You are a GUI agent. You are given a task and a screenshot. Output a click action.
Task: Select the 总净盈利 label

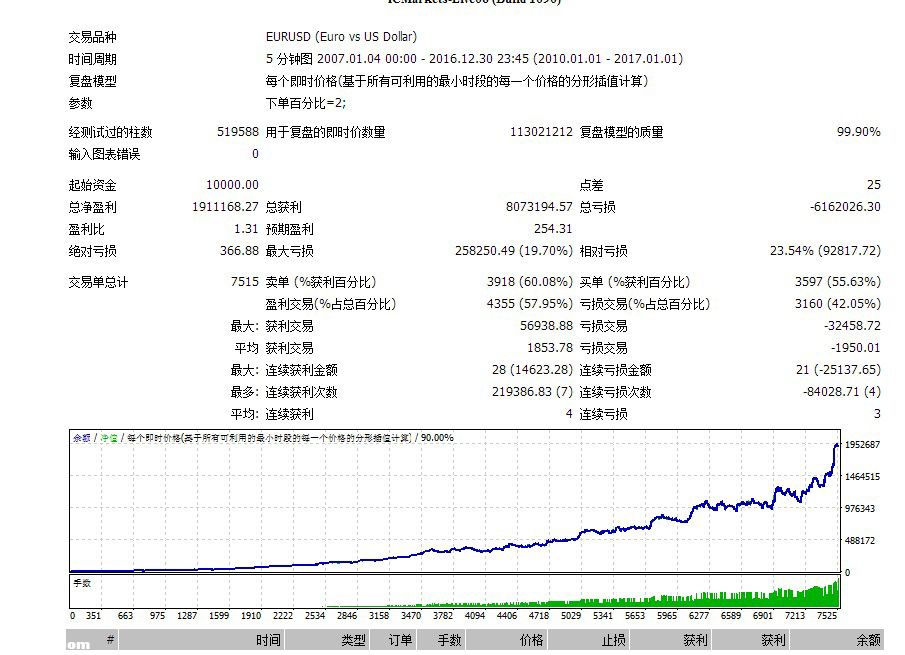(x=92, y=207)
